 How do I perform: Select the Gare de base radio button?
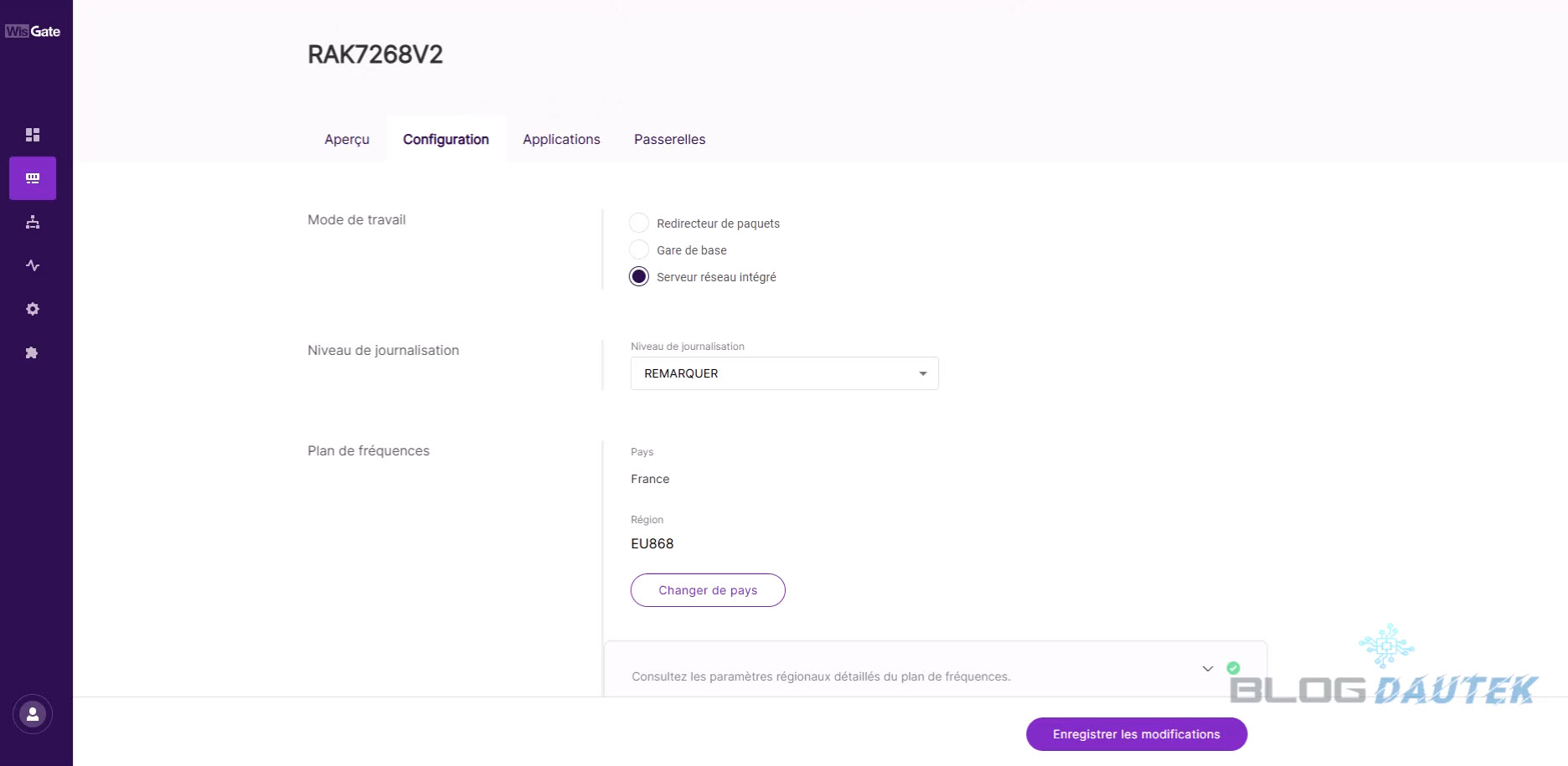point(639,249)
